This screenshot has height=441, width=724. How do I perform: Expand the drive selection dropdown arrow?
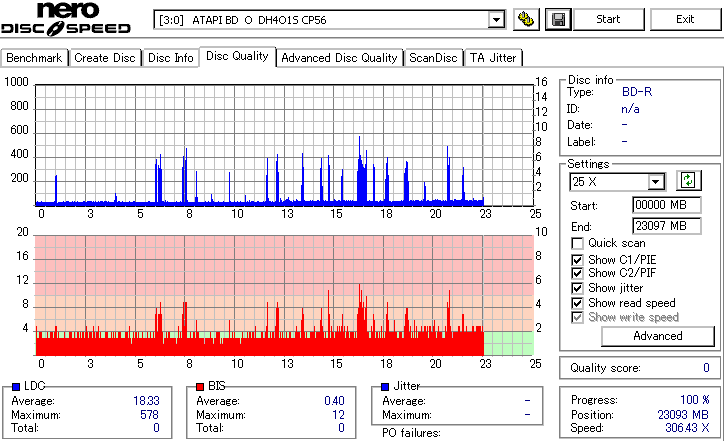click(496, 20)
